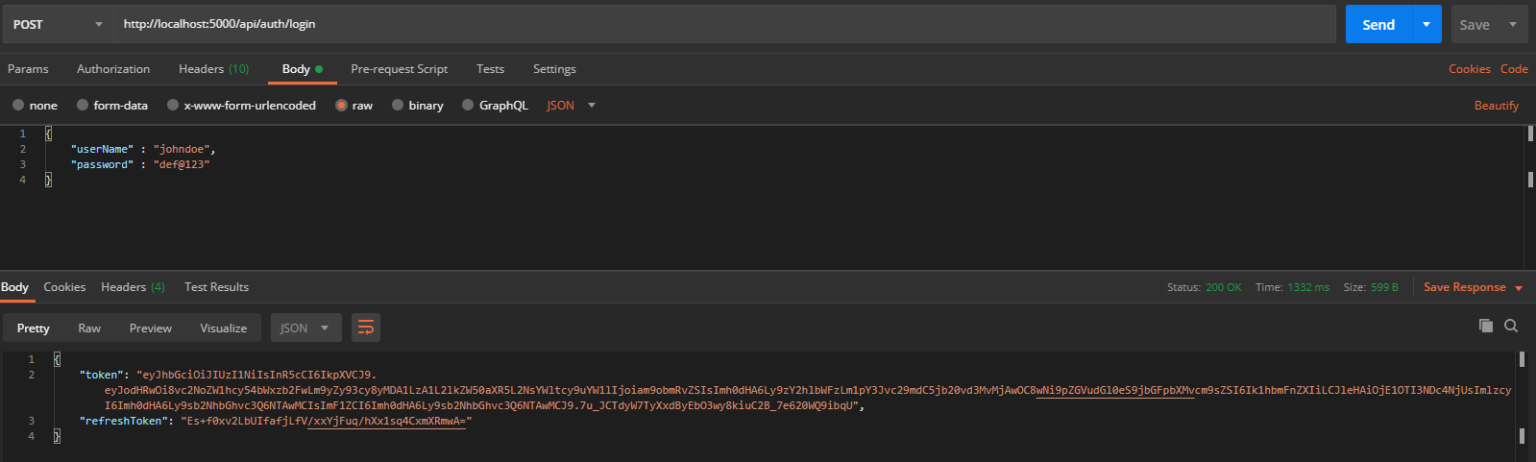Select the x-www-form-urlencoded radio button
The image size is (1536, 462).
(x=174, y=105)
